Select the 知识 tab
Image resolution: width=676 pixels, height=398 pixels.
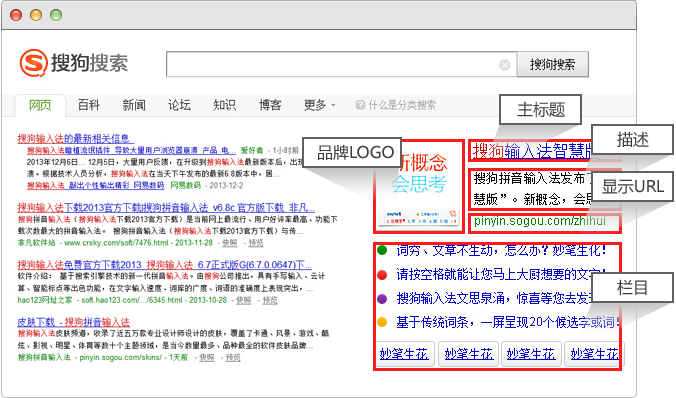click(224, 105)
